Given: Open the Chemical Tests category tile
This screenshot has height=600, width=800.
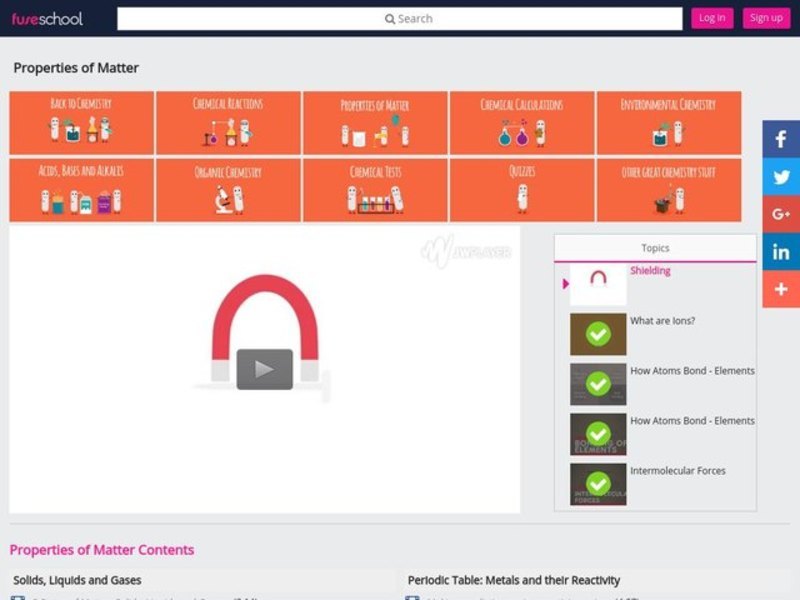Looking at the screenshot, I should point(375,189).
